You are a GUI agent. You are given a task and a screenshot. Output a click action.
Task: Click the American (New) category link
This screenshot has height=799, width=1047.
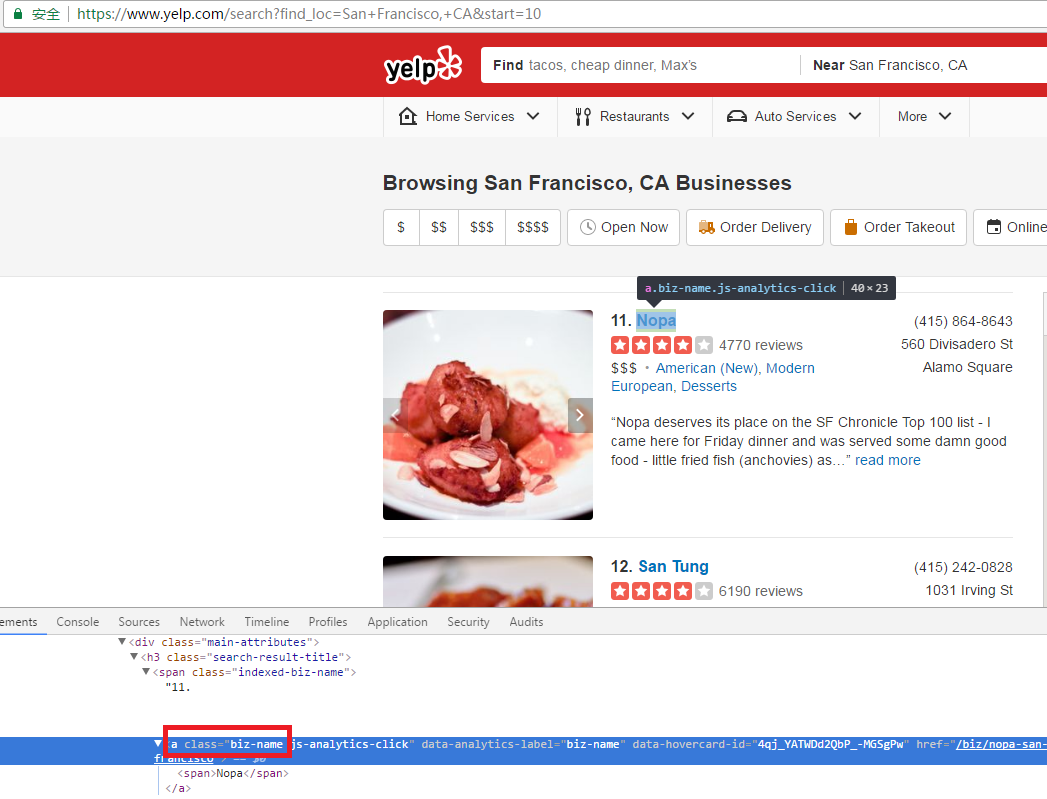(707, 368)
